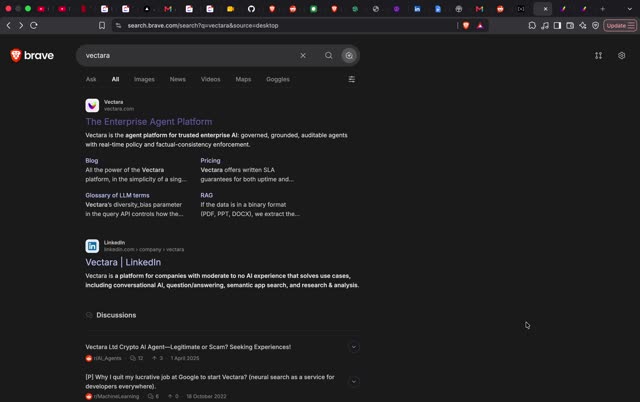Open the RAG sublink
Viewport: 640px width, 402px height.
point(207,195)
